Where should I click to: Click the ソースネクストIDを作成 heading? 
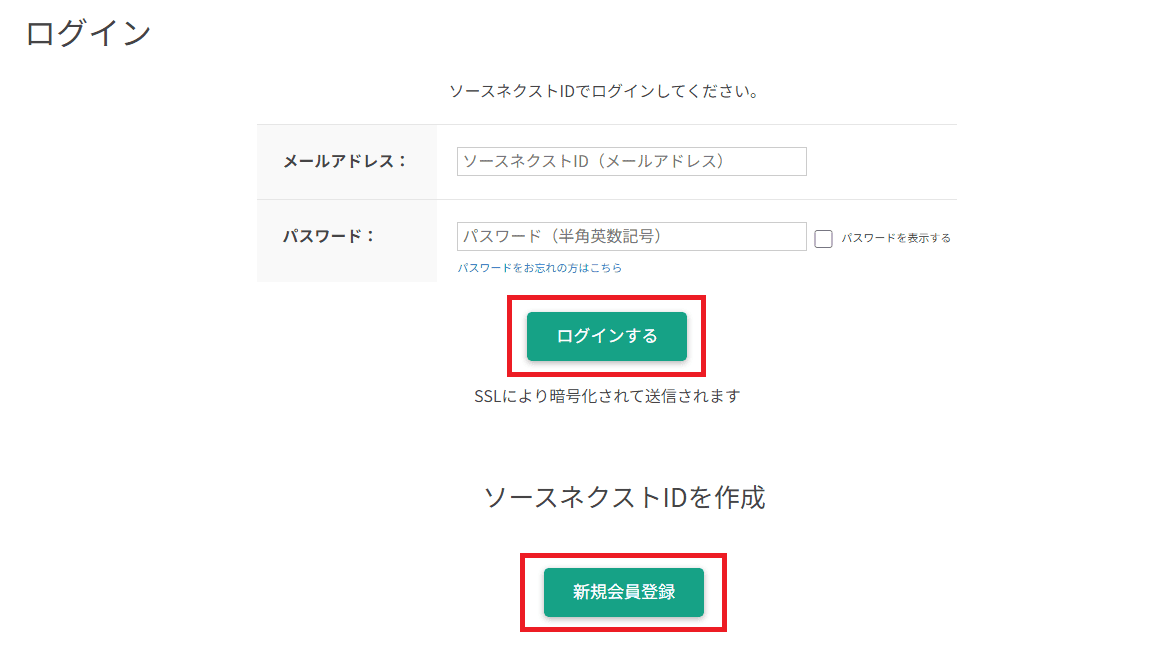point(624,497)
